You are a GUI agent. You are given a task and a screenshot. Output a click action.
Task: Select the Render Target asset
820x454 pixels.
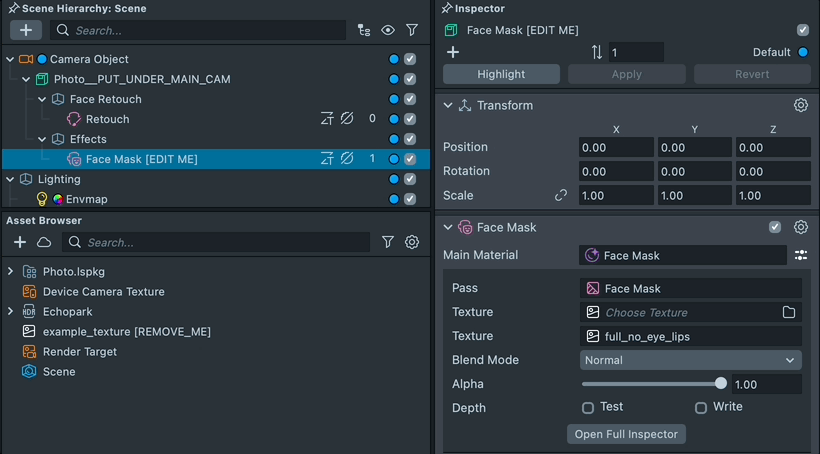pyautogui.click(x=79, y=351)
